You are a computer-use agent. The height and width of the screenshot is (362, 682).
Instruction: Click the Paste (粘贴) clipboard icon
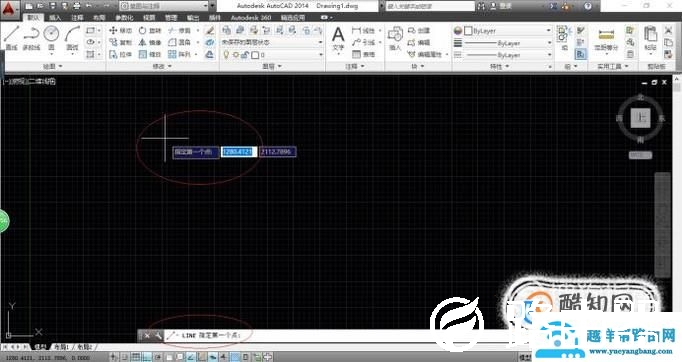(x=650, y=35)
